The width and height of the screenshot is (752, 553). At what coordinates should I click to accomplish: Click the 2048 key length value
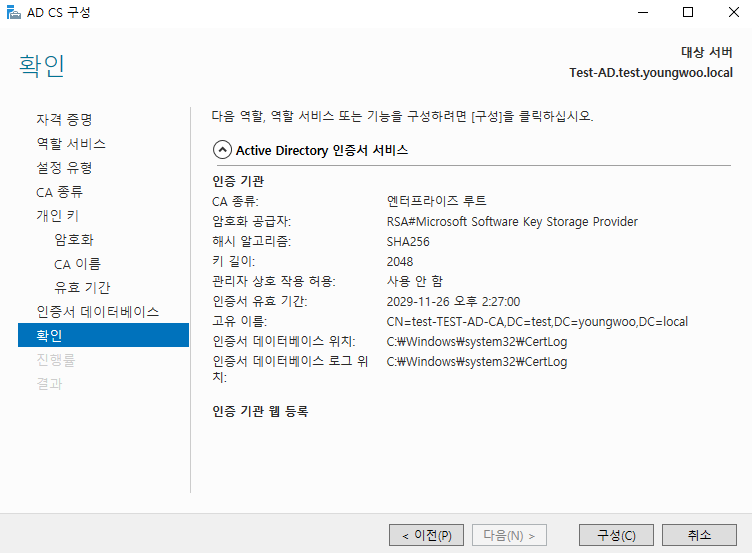(x=400, y=262)
